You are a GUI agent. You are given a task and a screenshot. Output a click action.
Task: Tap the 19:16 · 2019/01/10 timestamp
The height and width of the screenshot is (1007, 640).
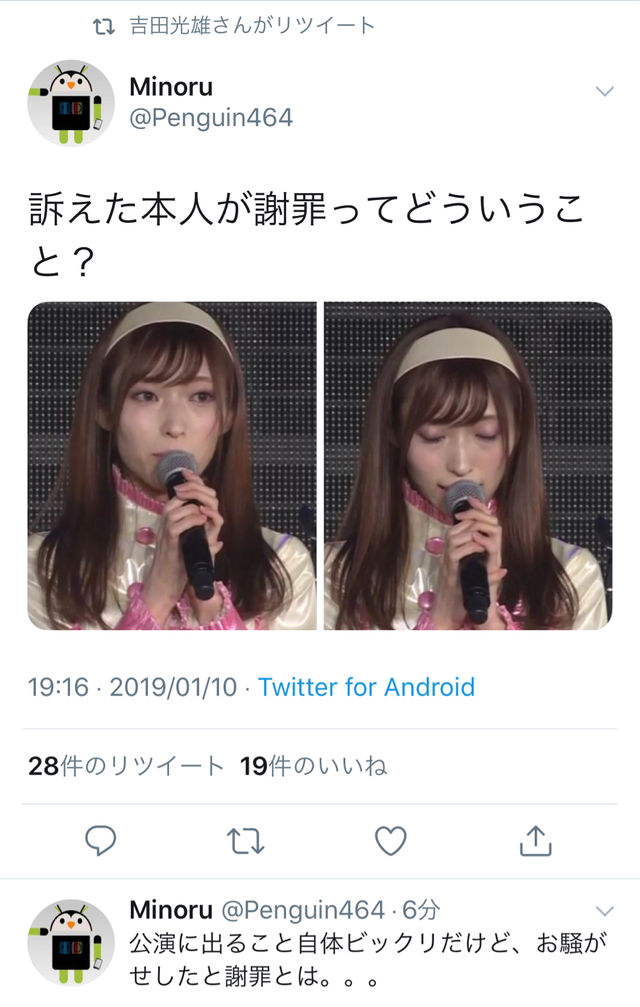point(132,687)
